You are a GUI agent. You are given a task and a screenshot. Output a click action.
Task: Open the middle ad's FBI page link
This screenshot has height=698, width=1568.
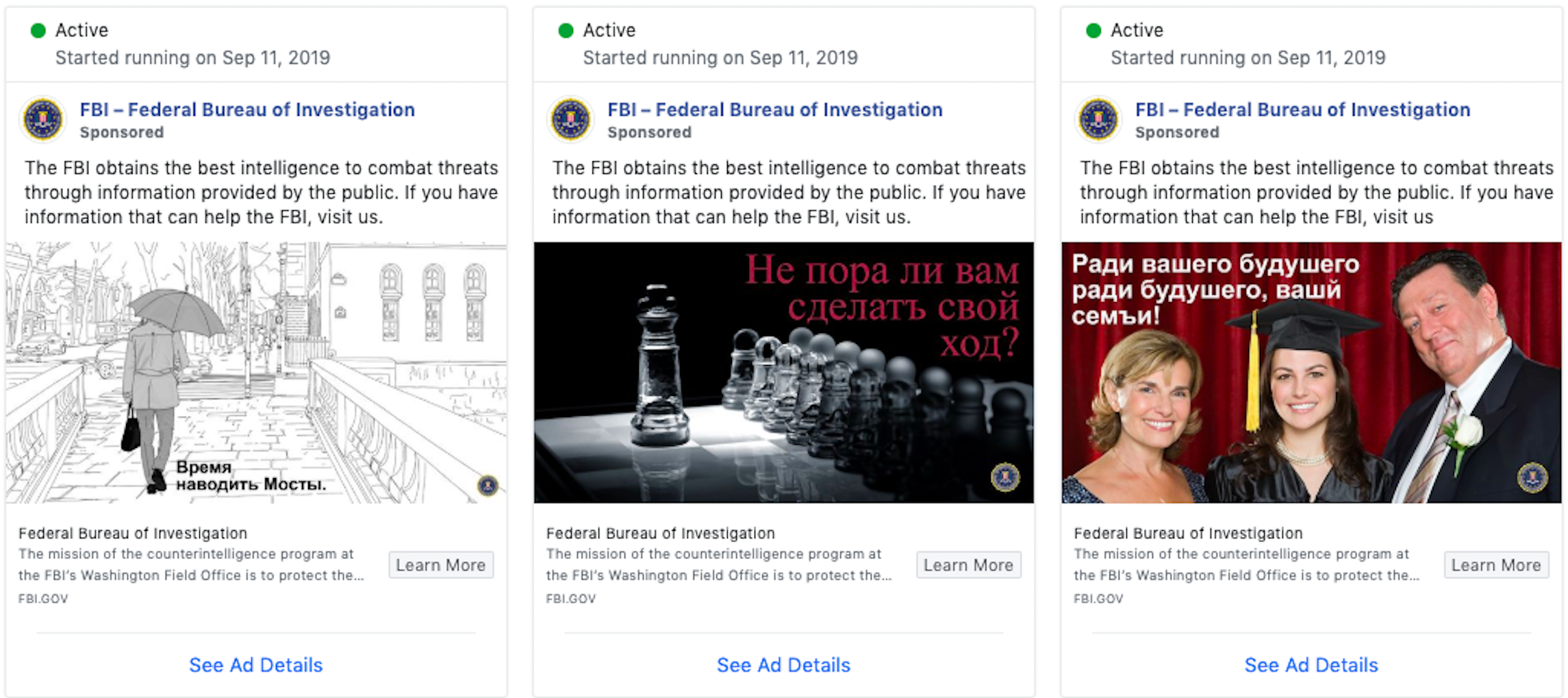point(774,110)
